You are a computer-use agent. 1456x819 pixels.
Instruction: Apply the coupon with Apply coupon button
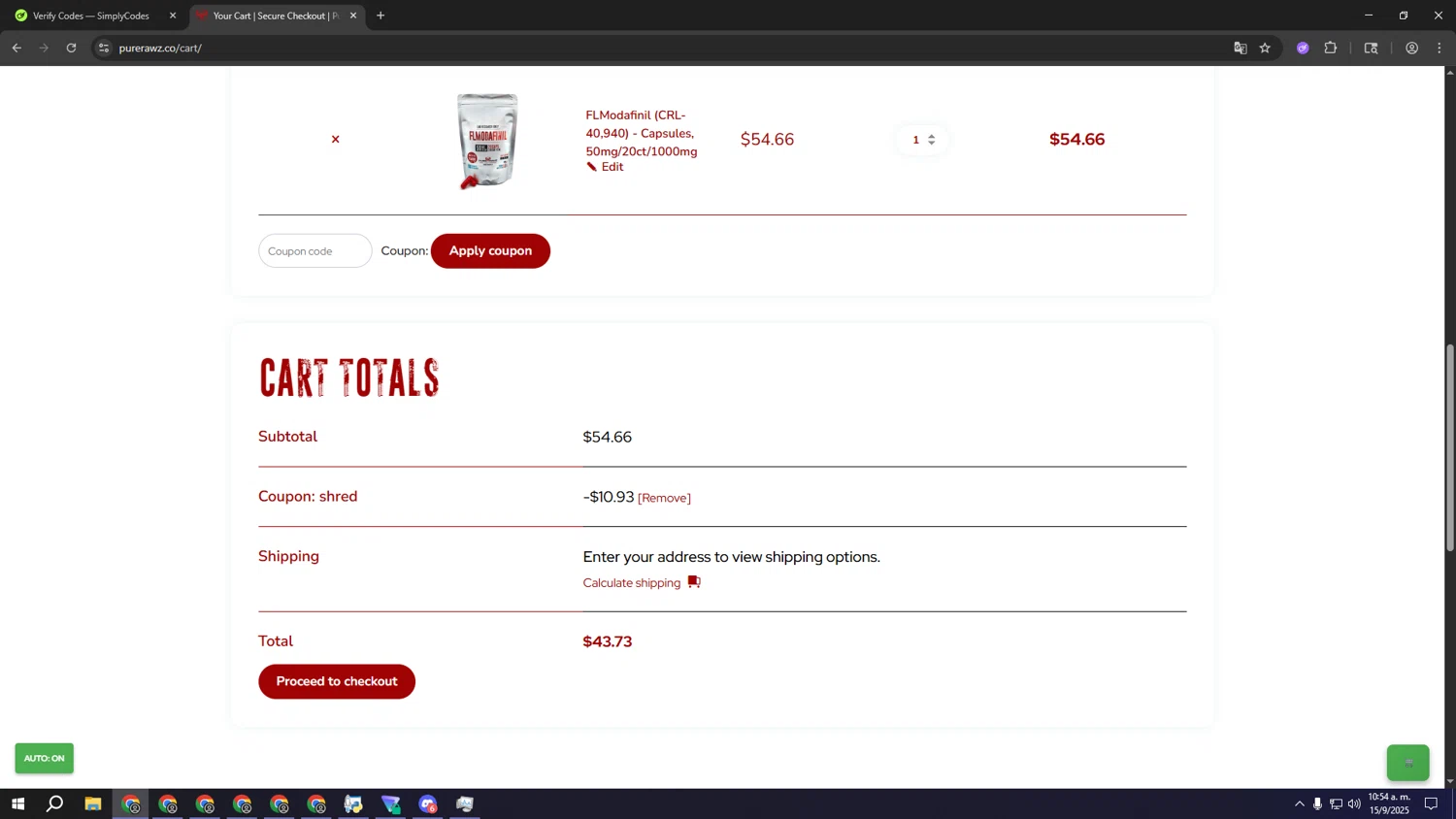[x=490, y=251]
